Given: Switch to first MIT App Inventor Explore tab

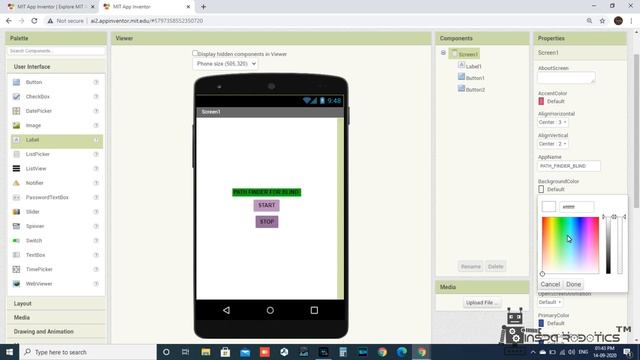Looking at the screenshot, I should pyautogui.click(x=50, y=7).
